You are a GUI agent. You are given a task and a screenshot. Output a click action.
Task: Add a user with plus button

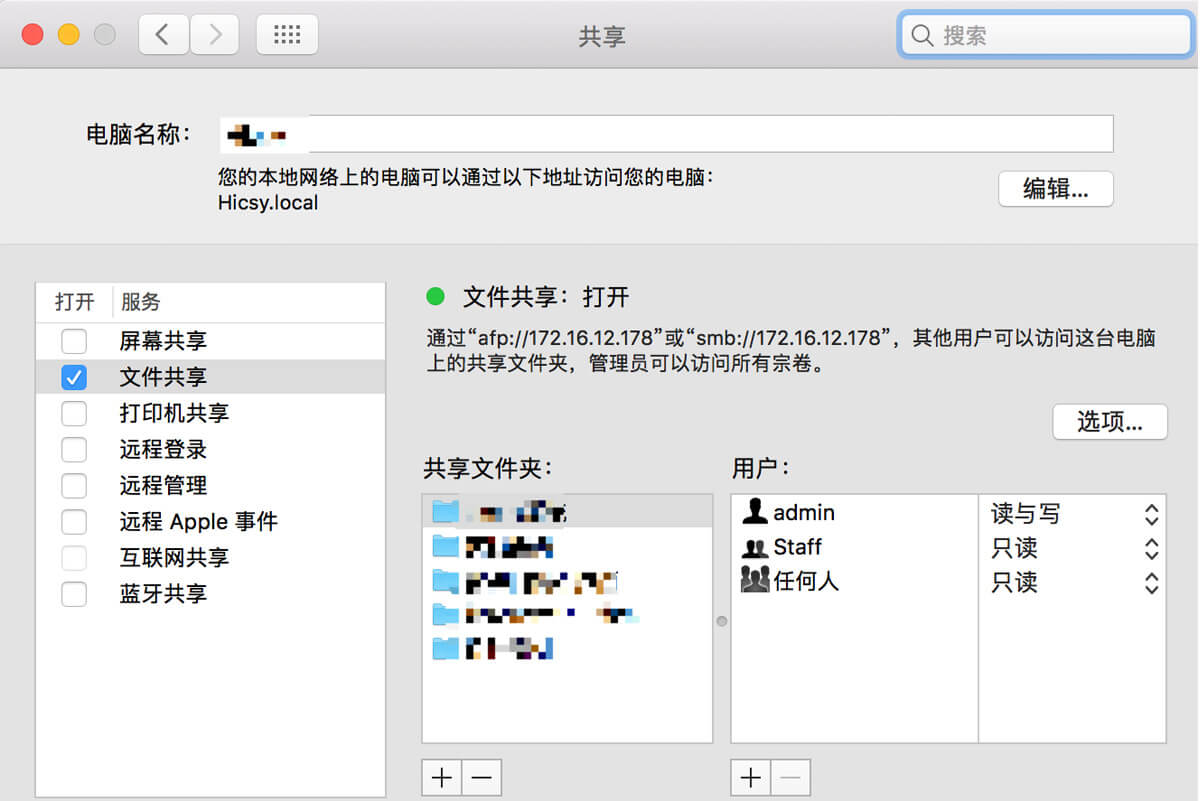pyautogui.click(x=751, y=777)
